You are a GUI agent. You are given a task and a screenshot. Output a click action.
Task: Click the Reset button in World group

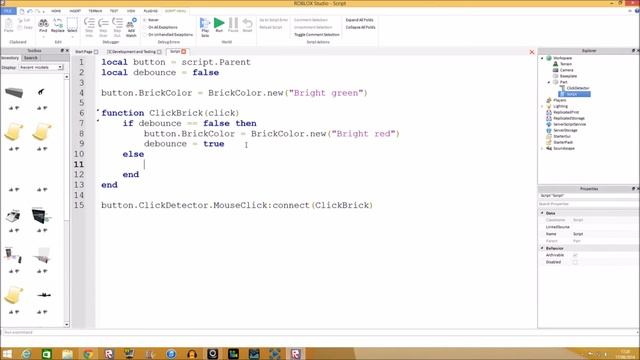click(247, 25)
